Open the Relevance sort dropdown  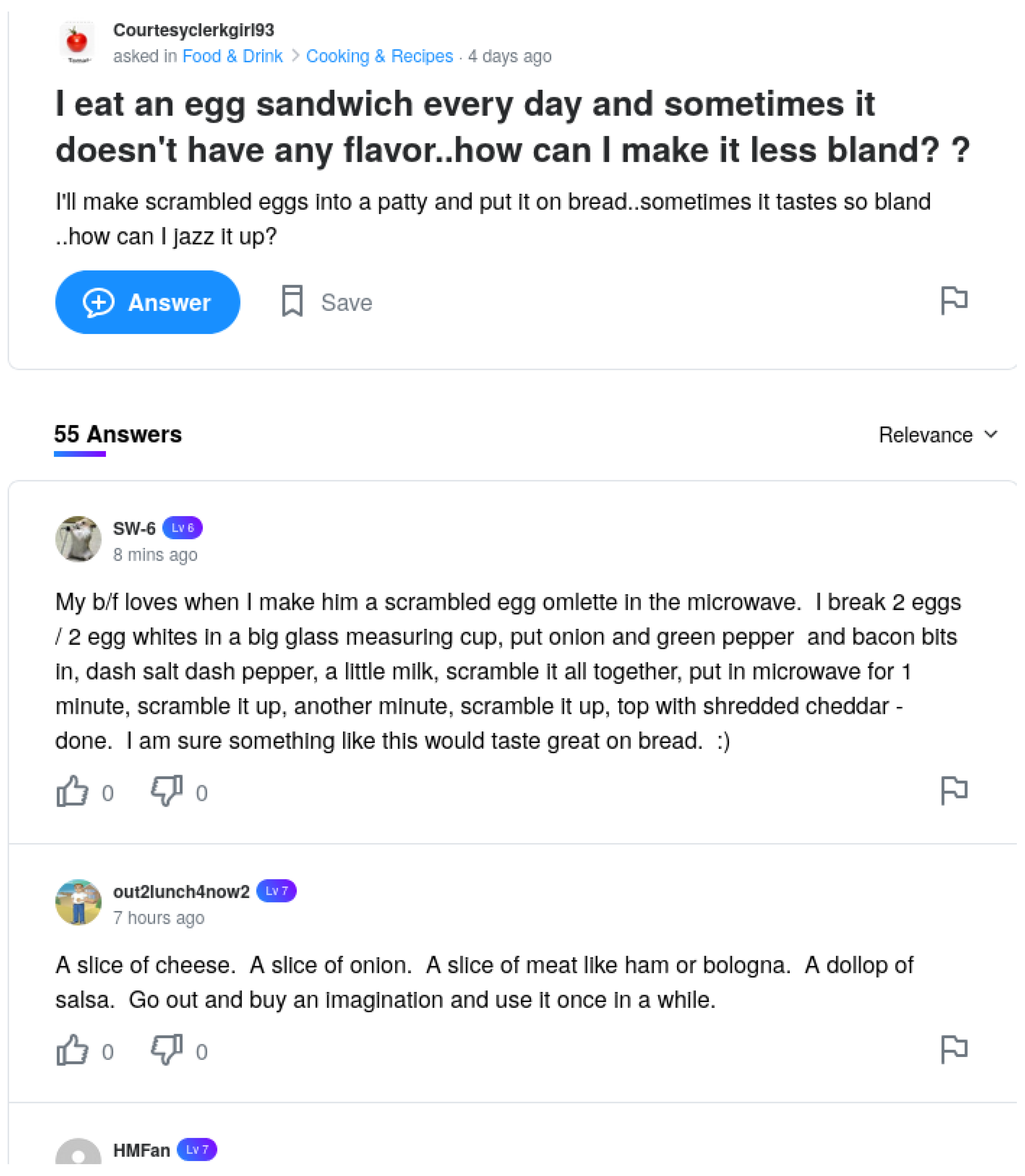tap(925, 435)
